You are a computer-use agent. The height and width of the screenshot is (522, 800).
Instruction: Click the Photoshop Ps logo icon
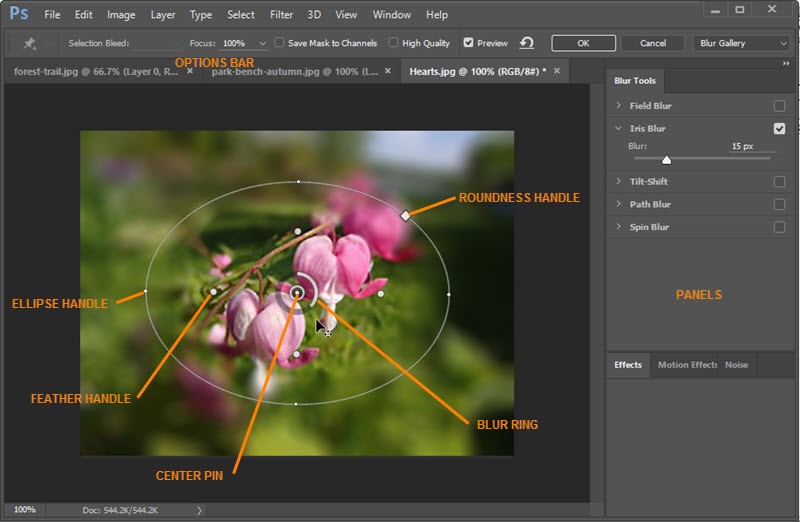tap(19, 13)
